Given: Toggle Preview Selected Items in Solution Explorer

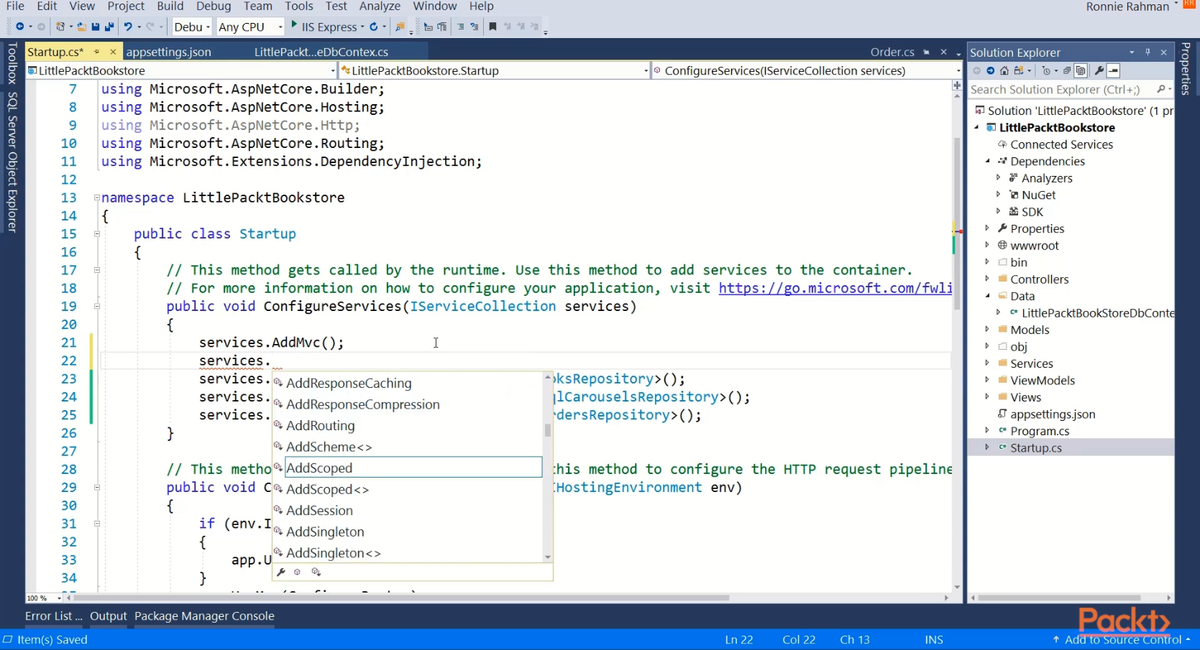Looking at the screenshot, I should click(x=1113, y=71).
